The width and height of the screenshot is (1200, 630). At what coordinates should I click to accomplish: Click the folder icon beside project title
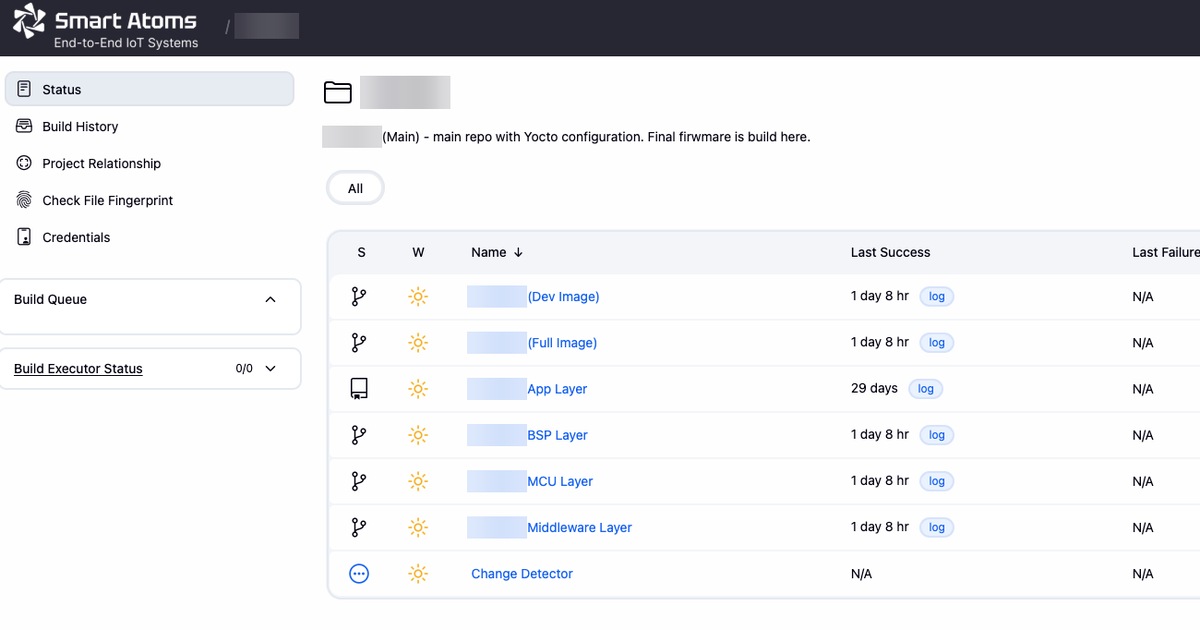(338, 92)
